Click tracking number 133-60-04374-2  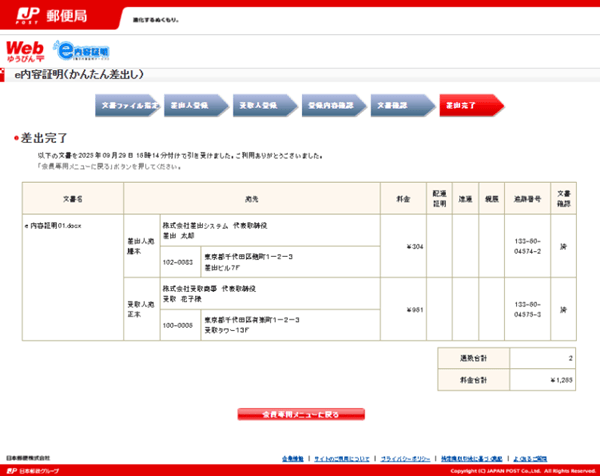coord(527,246)
